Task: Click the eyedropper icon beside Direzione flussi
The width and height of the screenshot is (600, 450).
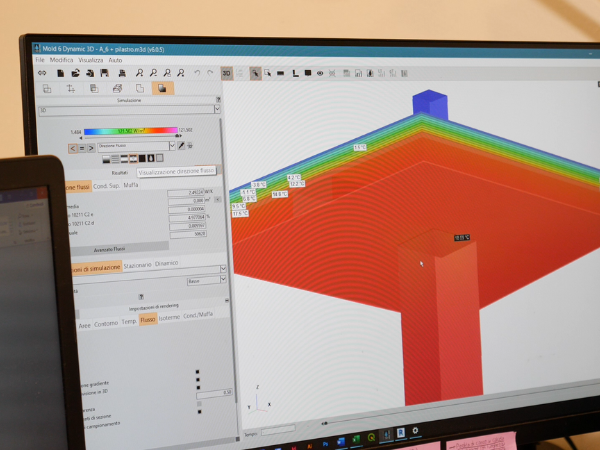Action: 181,145
